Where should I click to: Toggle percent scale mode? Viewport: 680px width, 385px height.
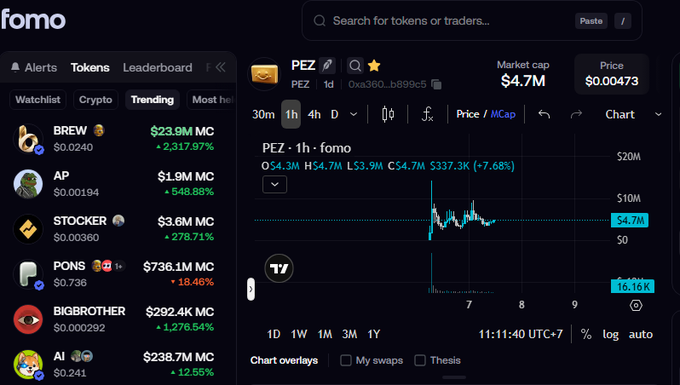point(586,334)
